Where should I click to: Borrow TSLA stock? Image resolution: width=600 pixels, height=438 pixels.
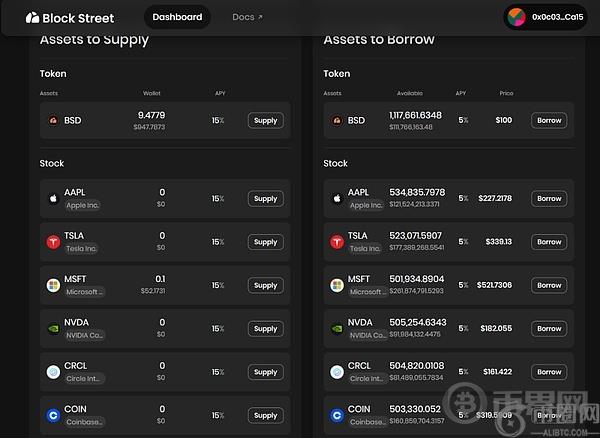tap(549, 242)
